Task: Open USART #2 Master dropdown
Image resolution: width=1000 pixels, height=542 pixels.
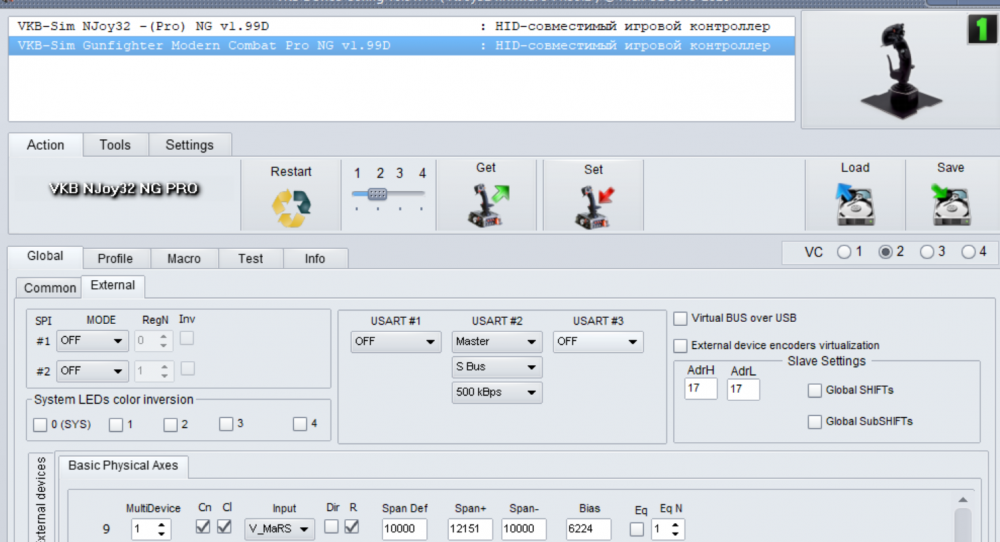Action: pyautogui.click(x=497, y=342)
